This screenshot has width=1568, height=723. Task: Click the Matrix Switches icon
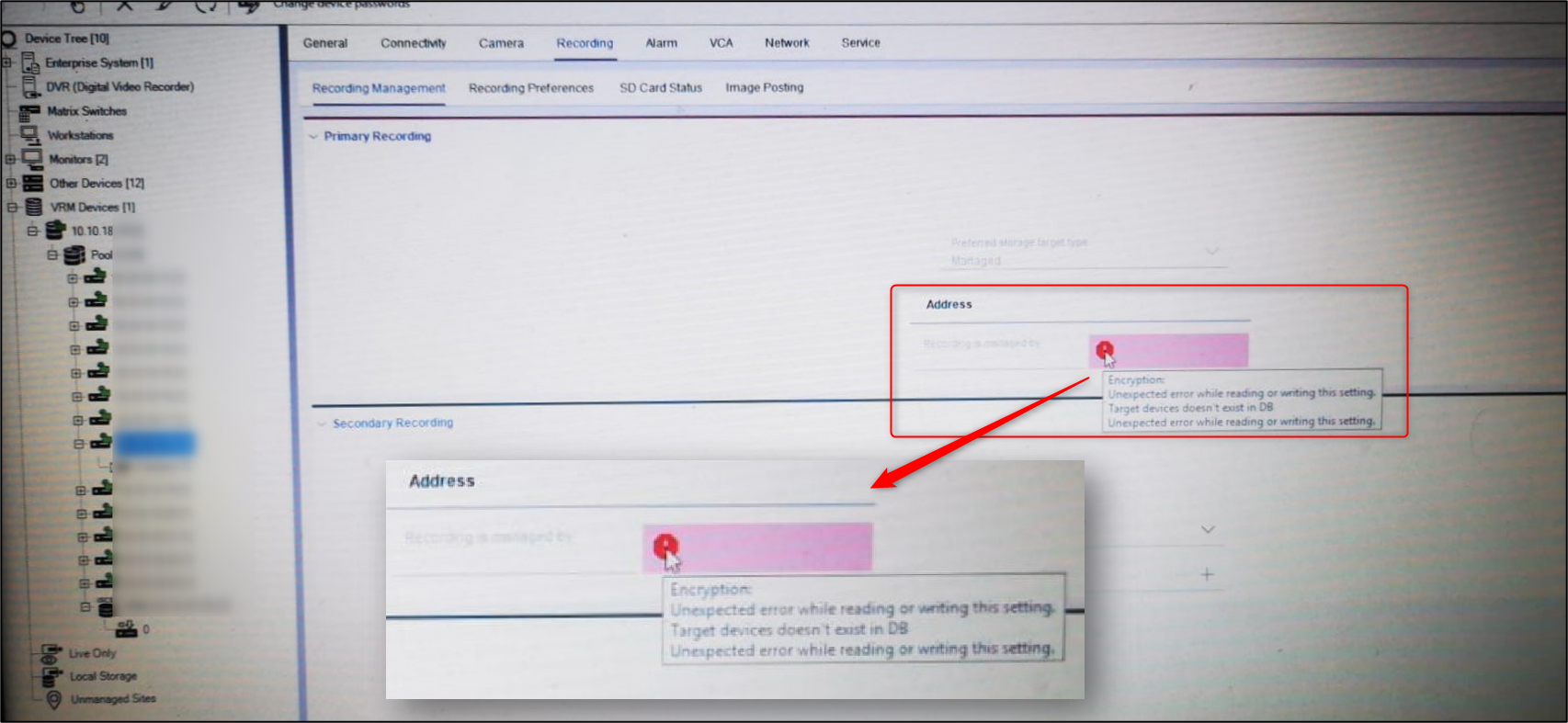tap(29, 111)
